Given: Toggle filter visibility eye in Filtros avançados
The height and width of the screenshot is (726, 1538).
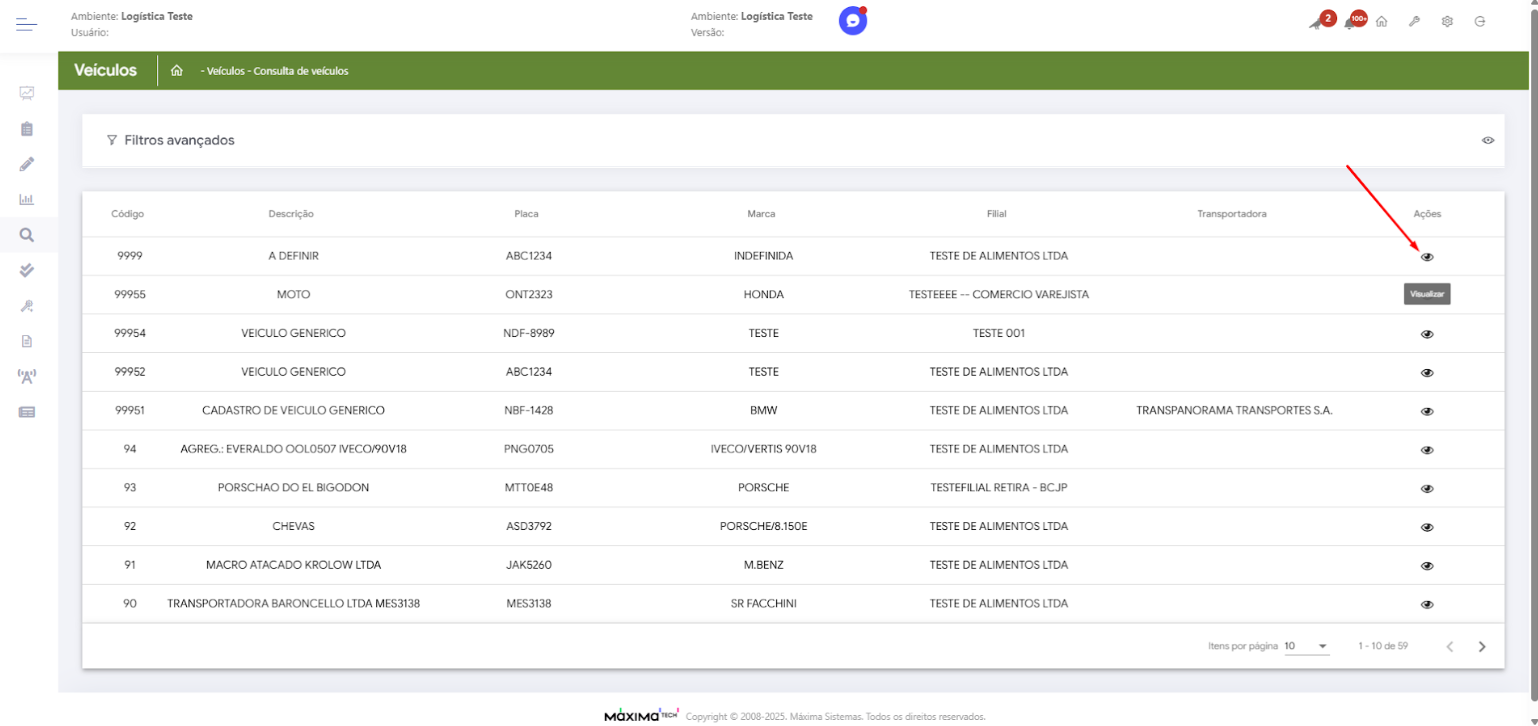Looking at the screenshot, I should [x=1488, y=140].
